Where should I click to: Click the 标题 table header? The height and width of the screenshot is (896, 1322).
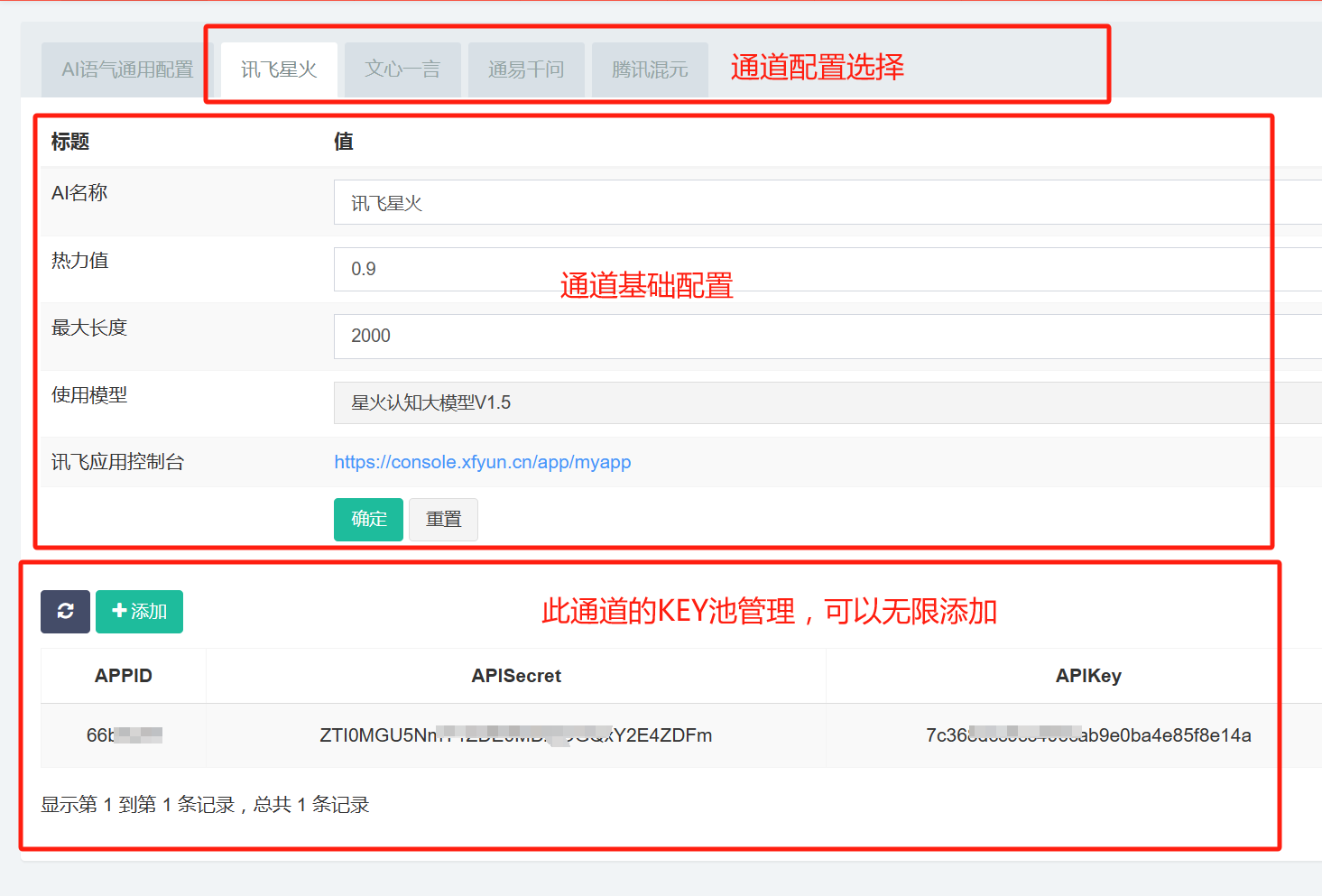[x=70, y=142]
